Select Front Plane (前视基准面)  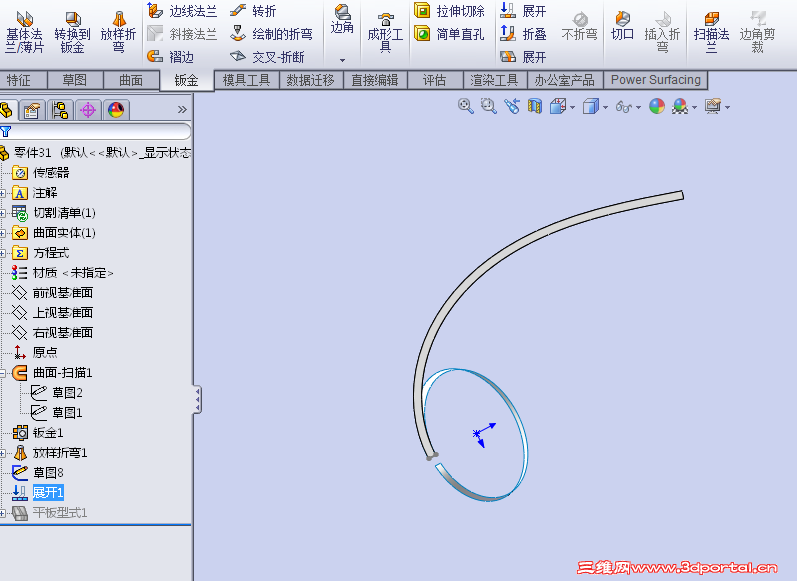[53, 293]
